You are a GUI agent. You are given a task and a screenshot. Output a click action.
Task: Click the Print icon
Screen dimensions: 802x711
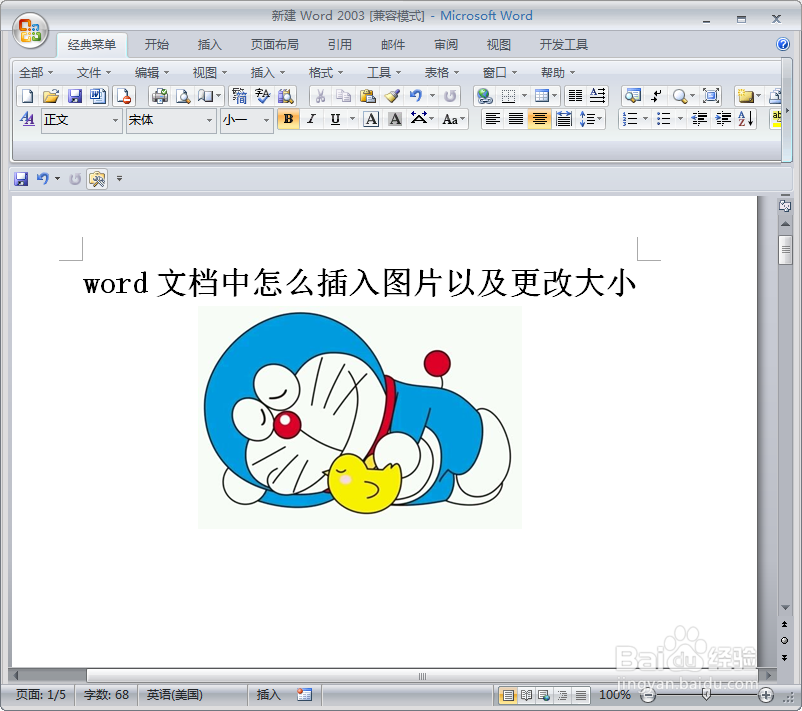(160, 96)
